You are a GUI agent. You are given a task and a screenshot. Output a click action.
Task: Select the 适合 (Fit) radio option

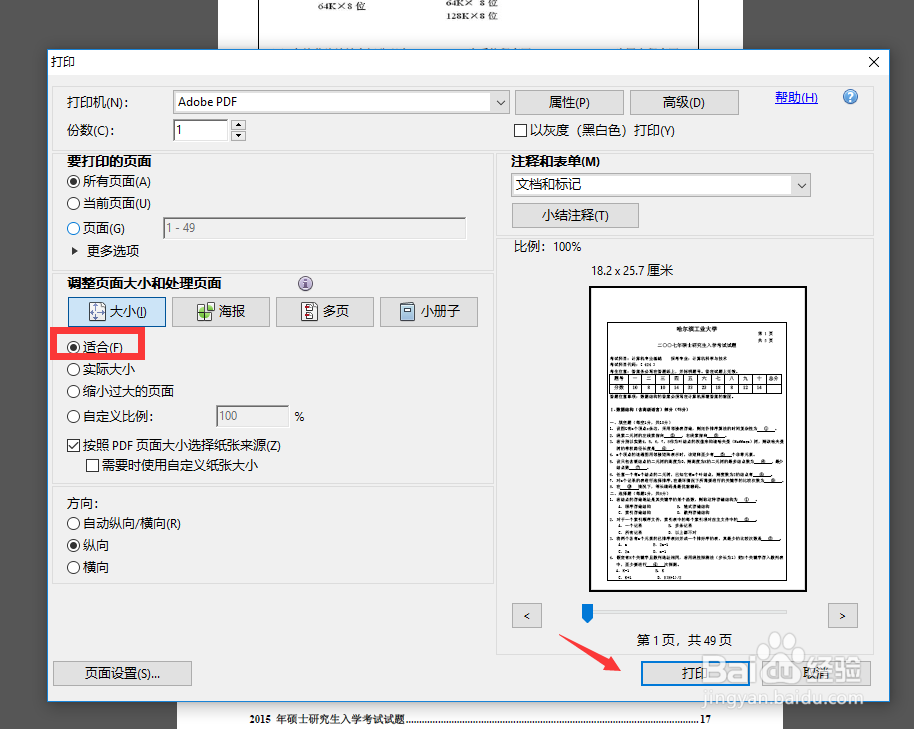tap(73, 344)
